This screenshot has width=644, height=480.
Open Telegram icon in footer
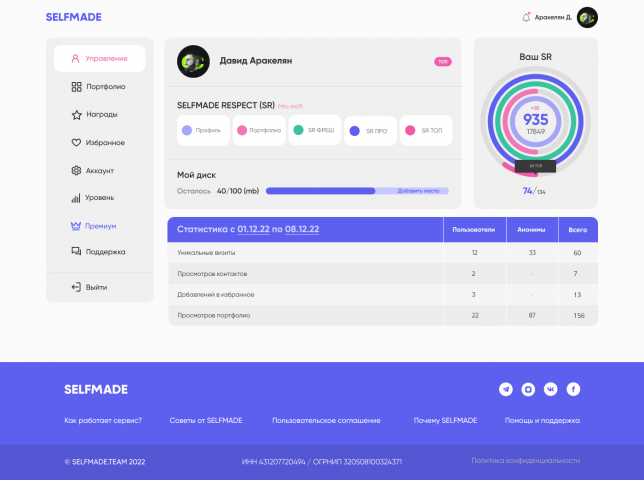pos(506,389)
